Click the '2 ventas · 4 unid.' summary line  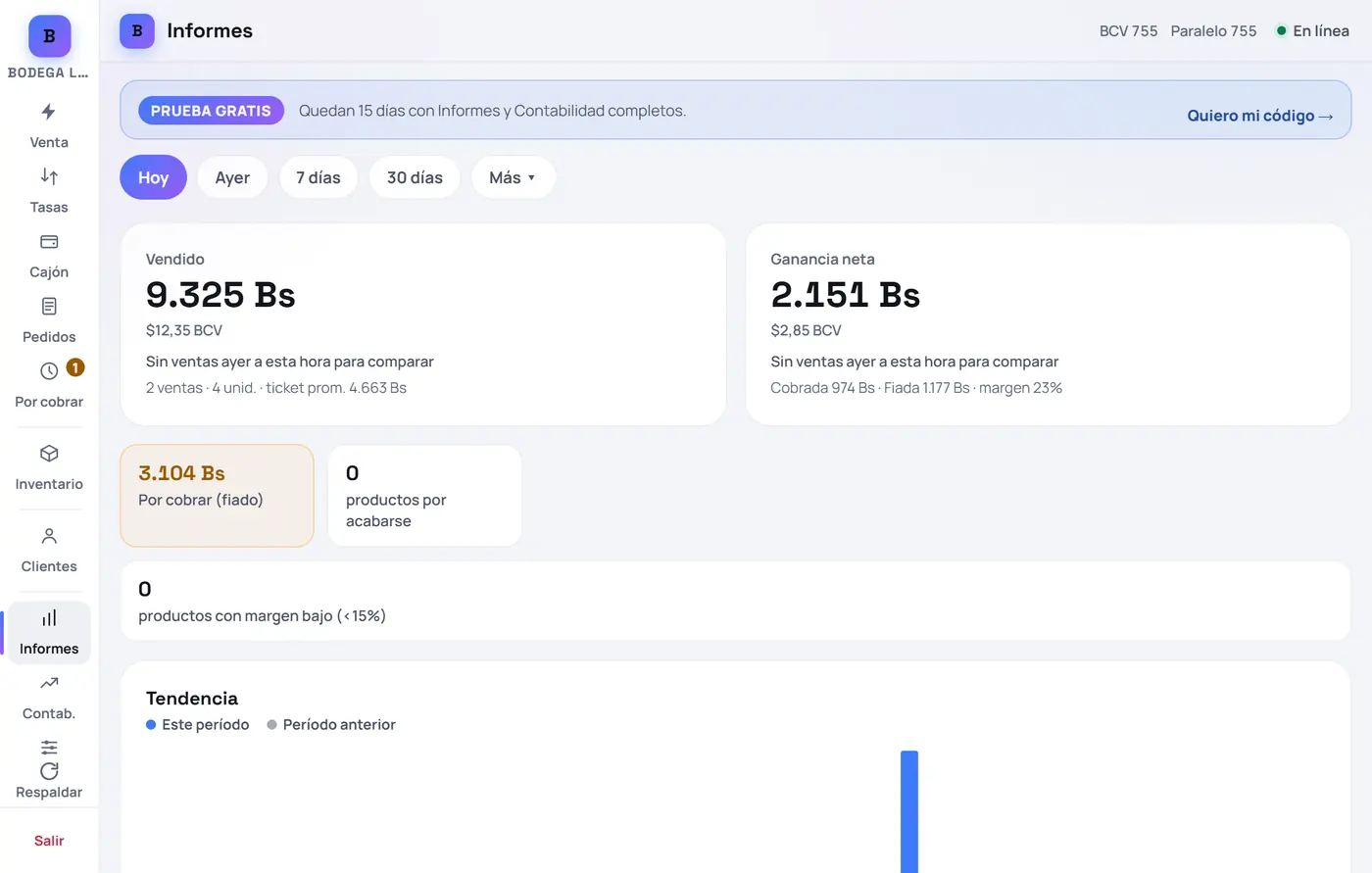tap(276, 388)
